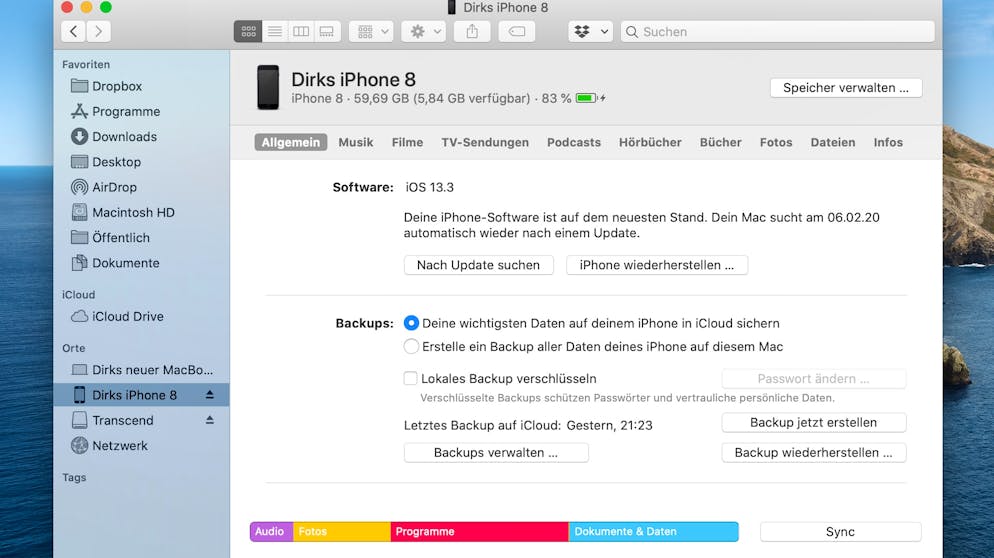The height and width of the screenshot is (558, 994).
Task: Click the 'Letztes Backup auf iCloud' text
Action: (x=482, y=425)
